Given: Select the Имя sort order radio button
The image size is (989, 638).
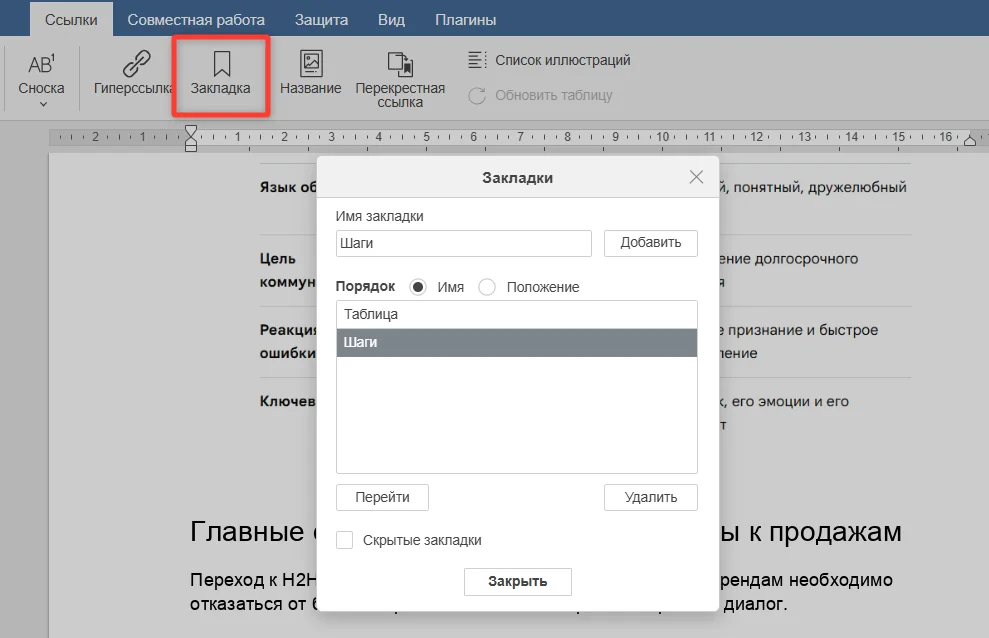Looking at the screenshot, I should (418, 287).
